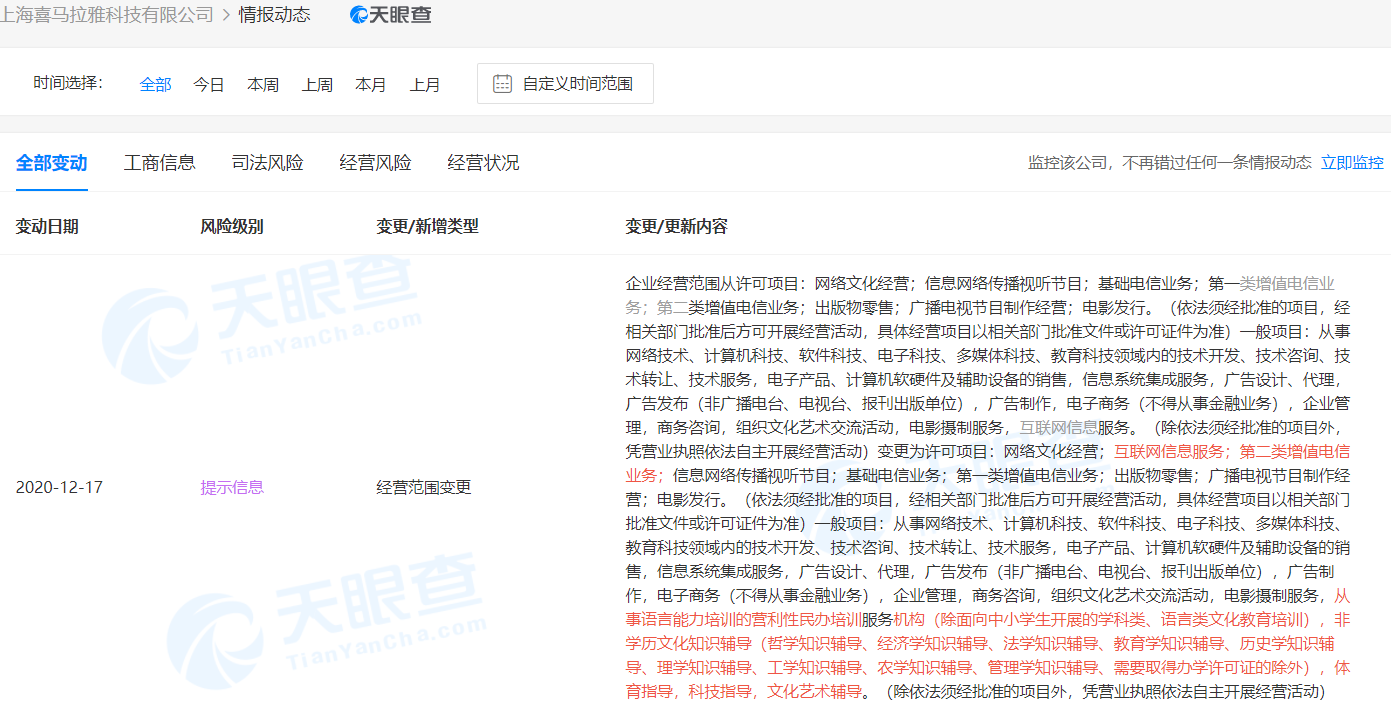Switch to the 工商信息 tab
Viewport: 1391px width, 715px height.
click(160, 163)
